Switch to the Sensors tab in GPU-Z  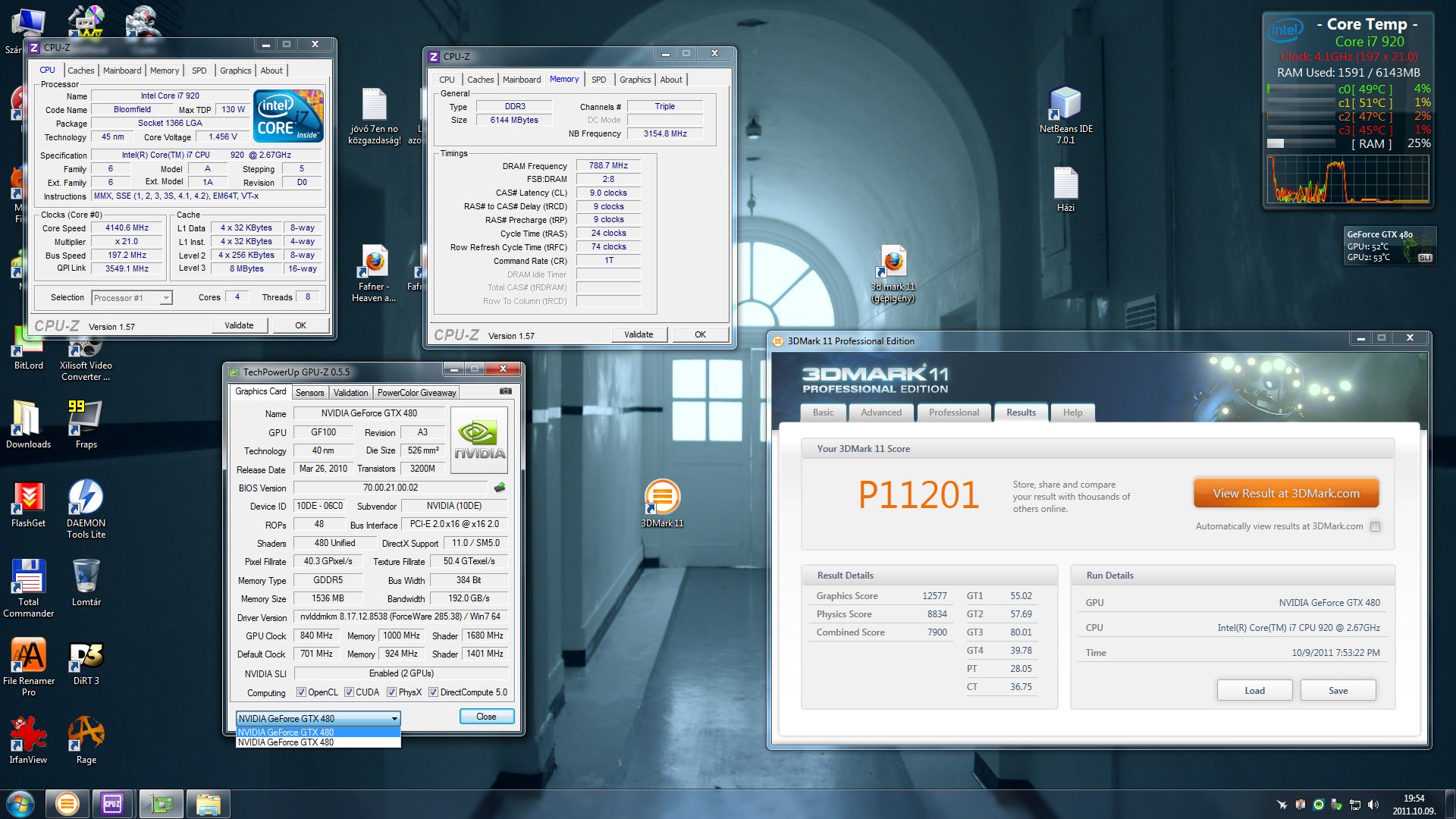(309, 392)
